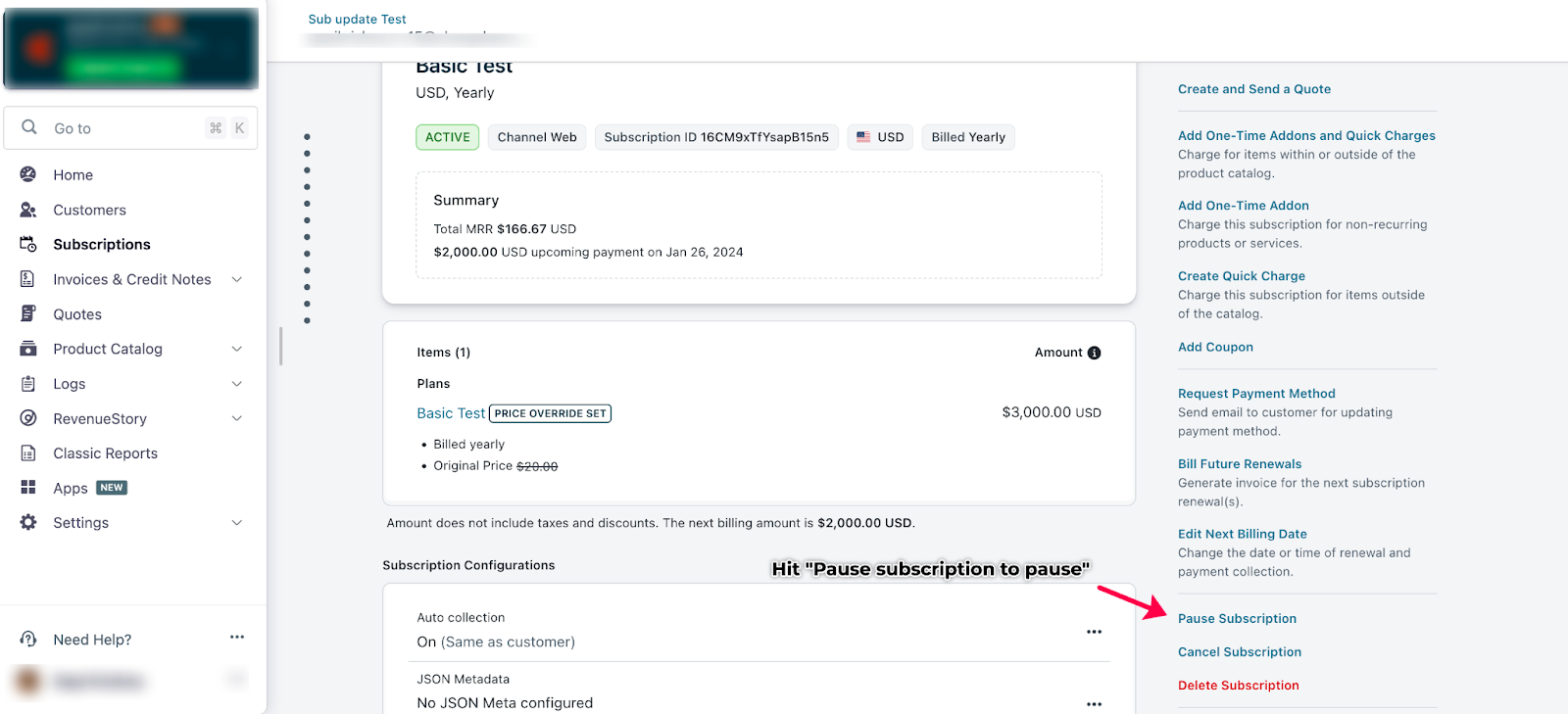Click the Home dashboard icon in sidebar

pyautogui.click(x=28, y=174)
